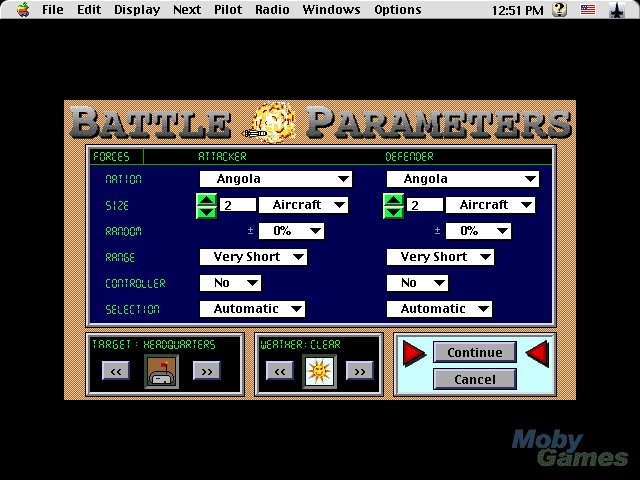Decrease defender size with down arrow
The width and height of the screenshot is (640, 480).
click(393, 213)
